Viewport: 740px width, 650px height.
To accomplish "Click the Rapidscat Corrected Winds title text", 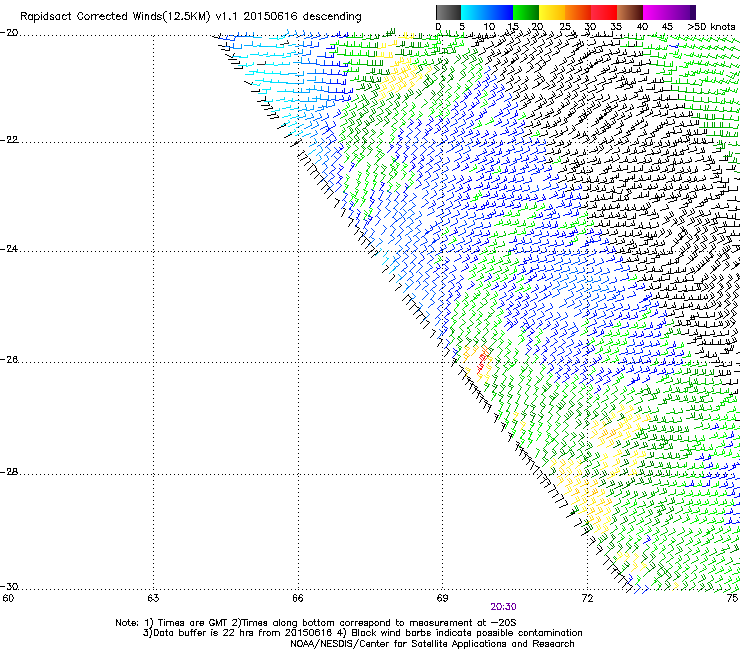I will point(191,17).
